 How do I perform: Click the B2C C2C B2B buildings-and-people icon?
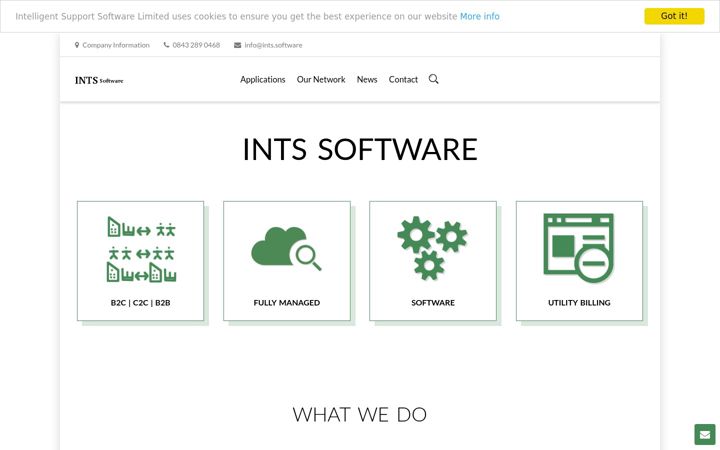[x=141, y=249]
